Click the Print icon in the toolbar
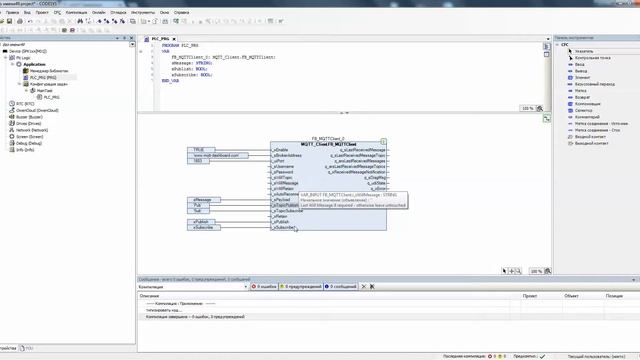Viewport: 640px width, 360px height. [20, 21]
